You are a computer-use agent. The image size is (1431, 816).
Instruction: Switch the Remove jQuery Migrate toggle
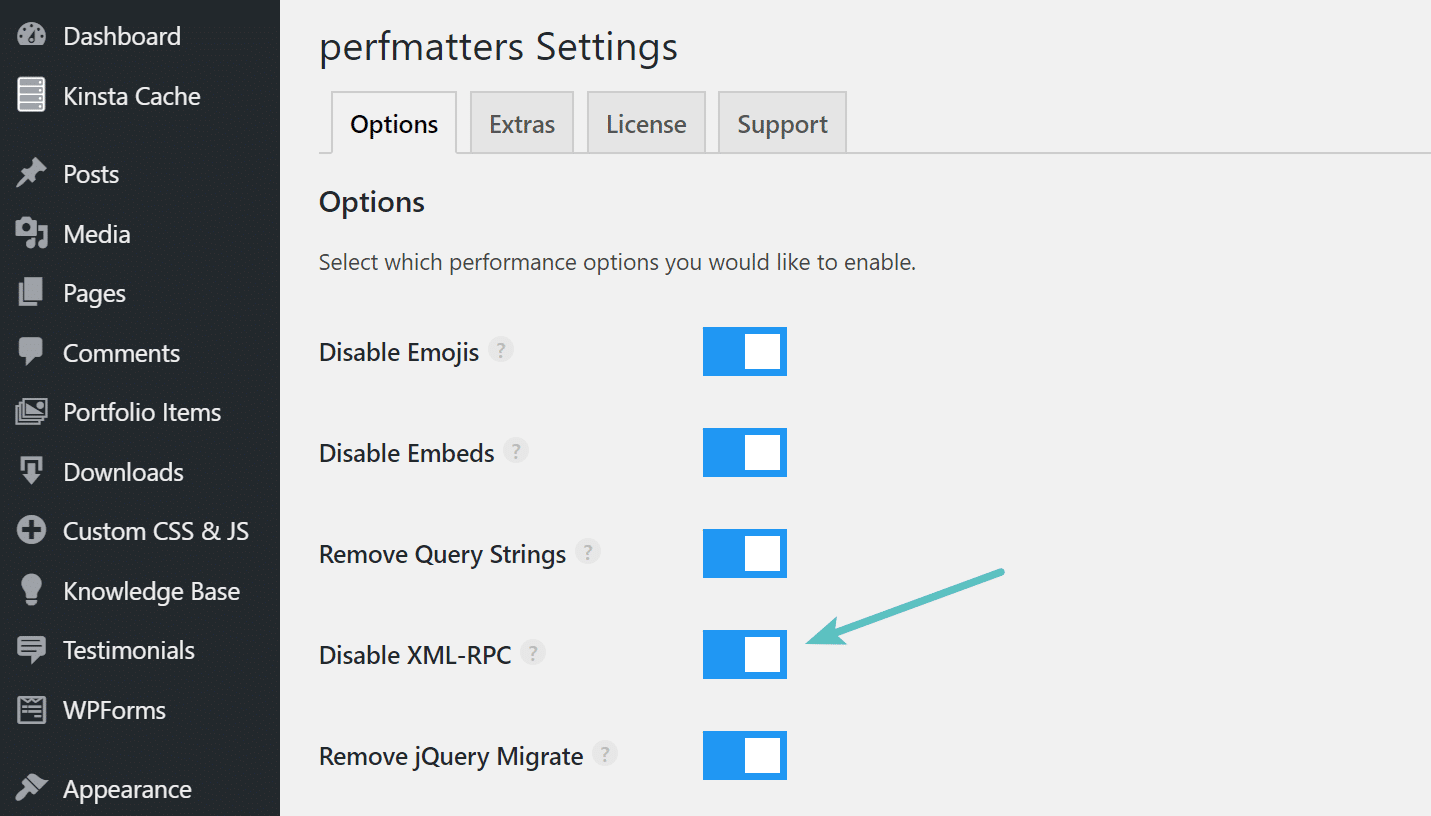[744, 755]
